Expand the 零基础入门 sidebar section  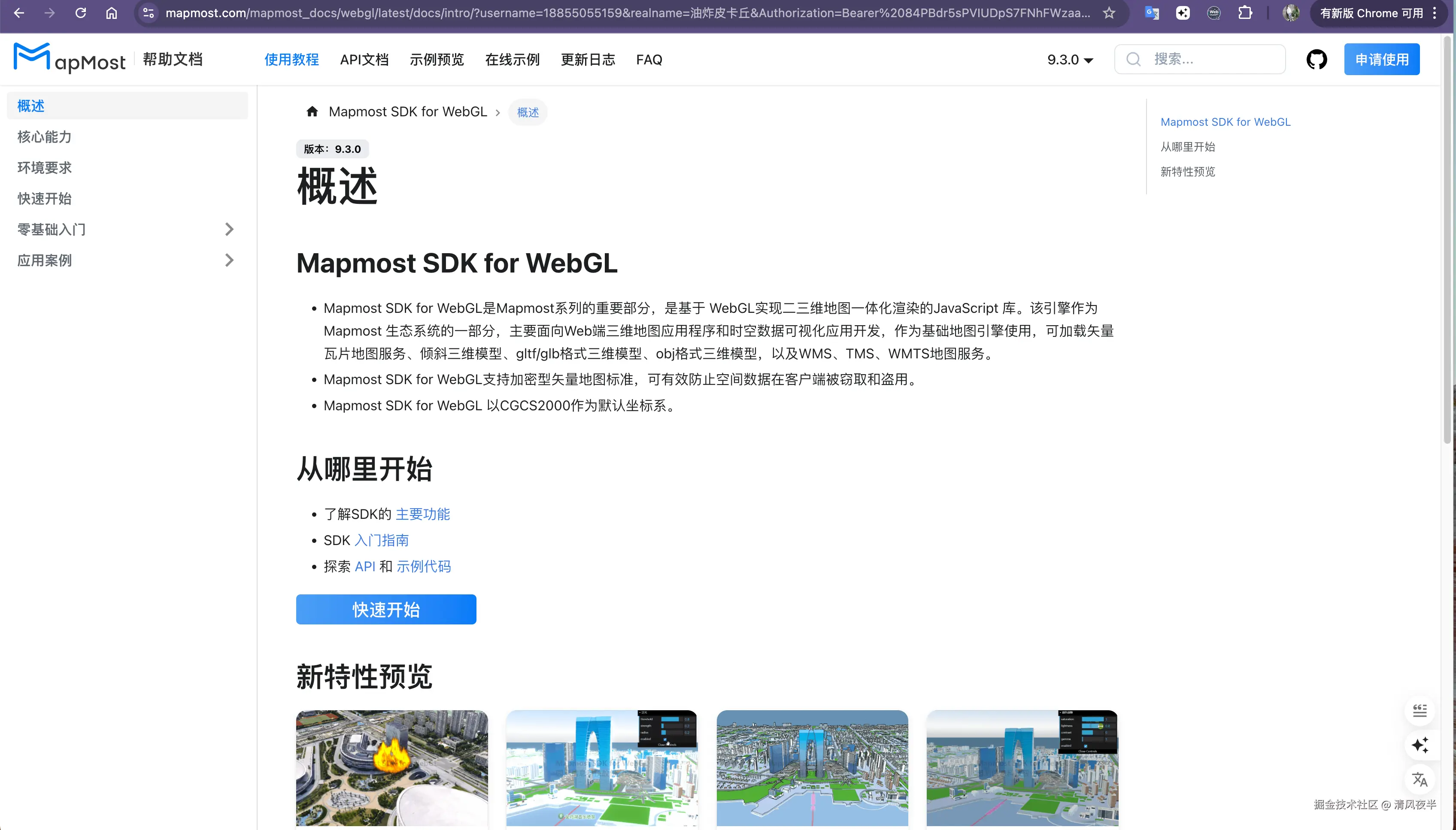tap(229, 229)
